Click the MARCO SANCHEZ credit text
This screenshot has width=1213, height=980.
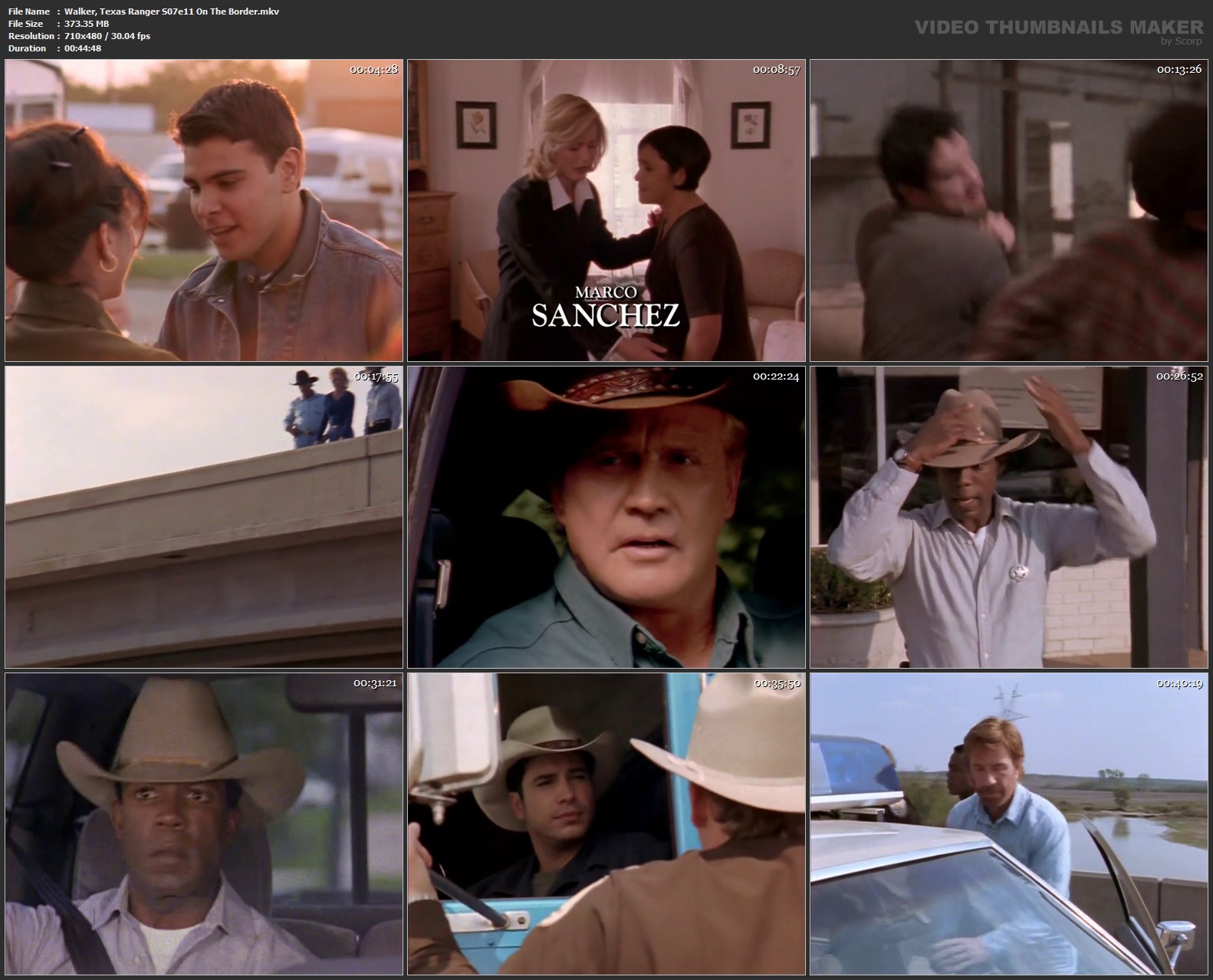click(x=606, y=307)
